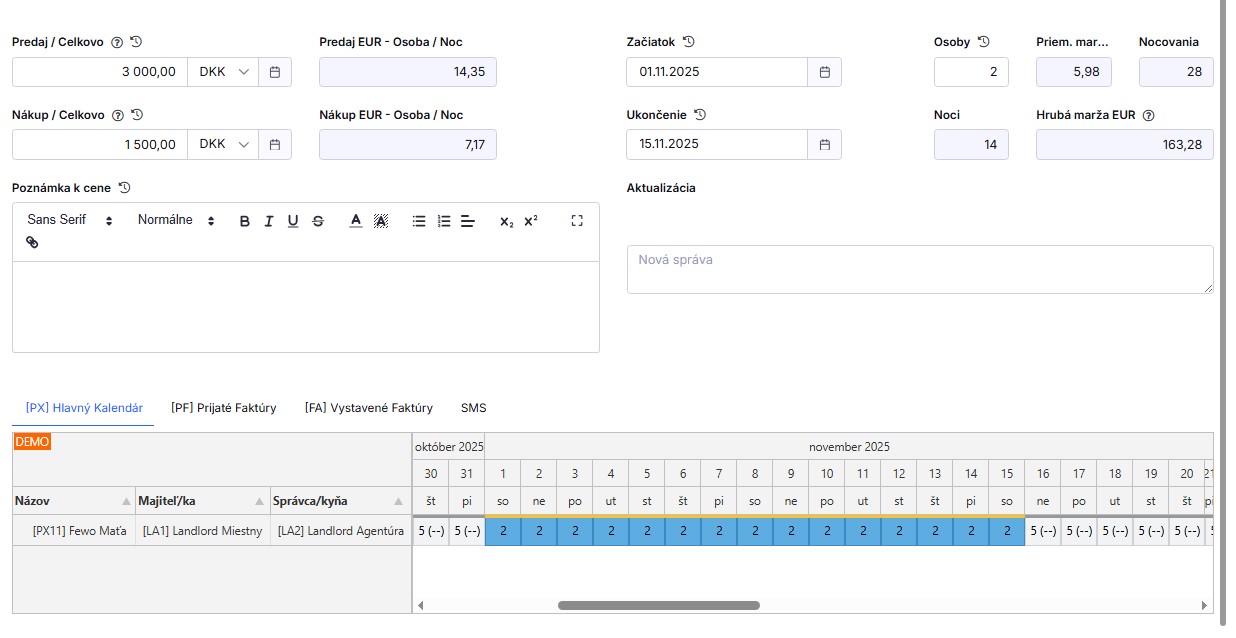
Task: Open DKK currency dropdown for Predaj
Action: (x=222, y=72)
